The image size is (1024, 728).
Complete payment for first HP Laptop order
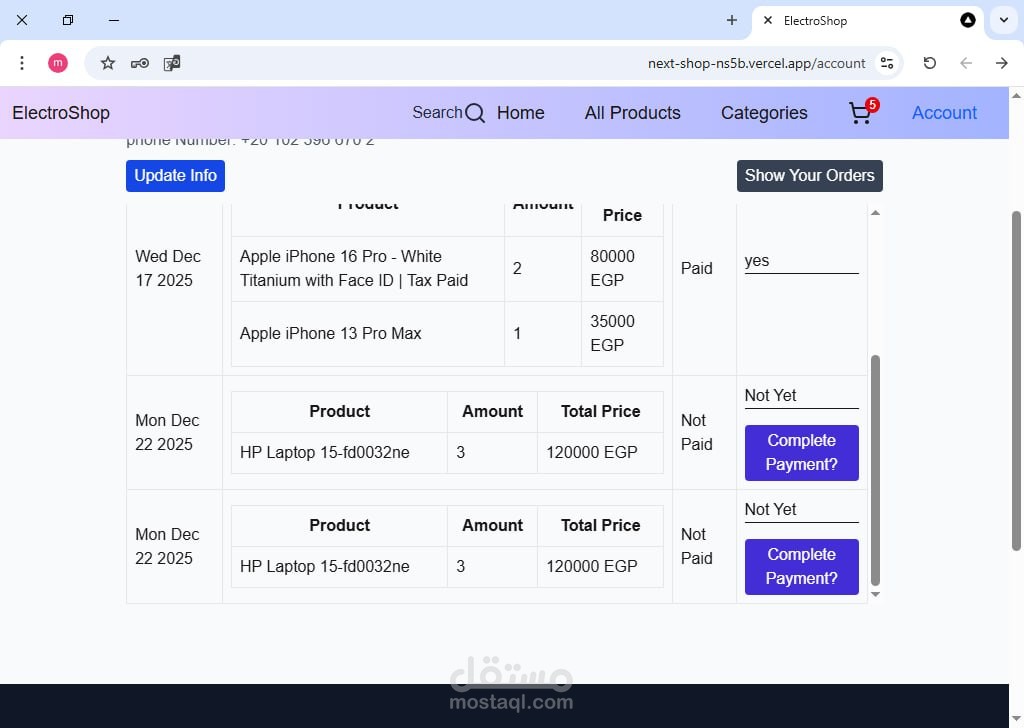[801, 452]
